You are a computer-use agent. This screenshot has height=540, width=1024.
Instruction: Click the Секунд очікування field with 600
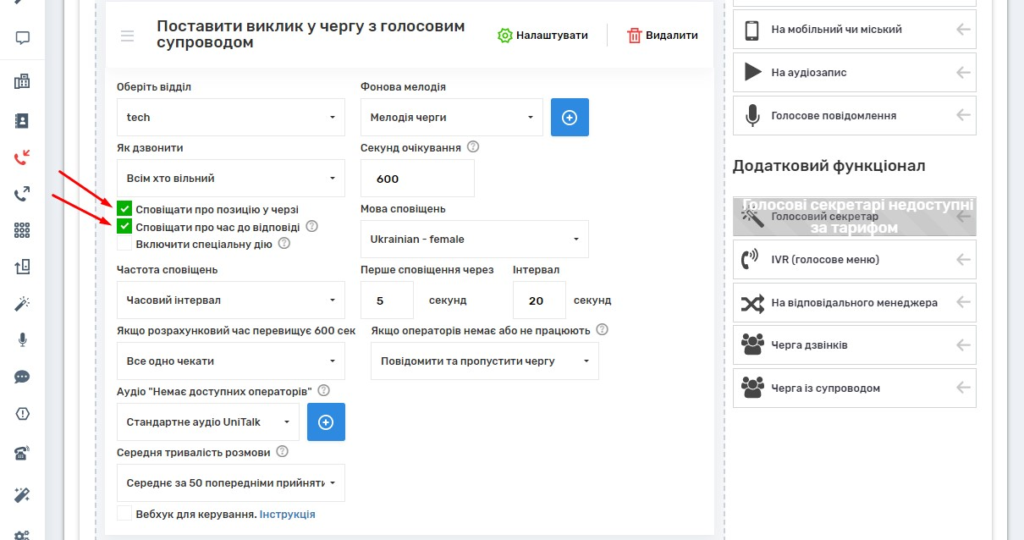coord(417,179)
